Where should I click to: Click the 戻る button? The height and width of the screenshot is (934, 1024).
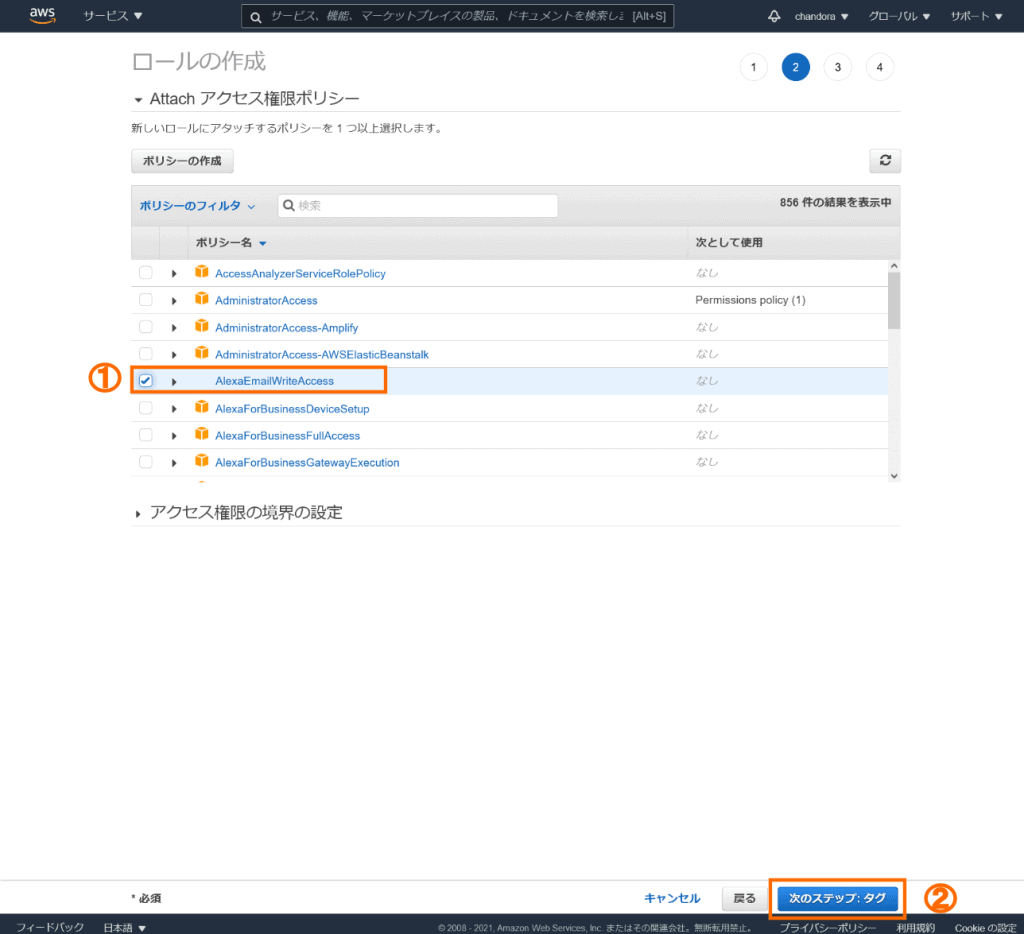point(744,899)
